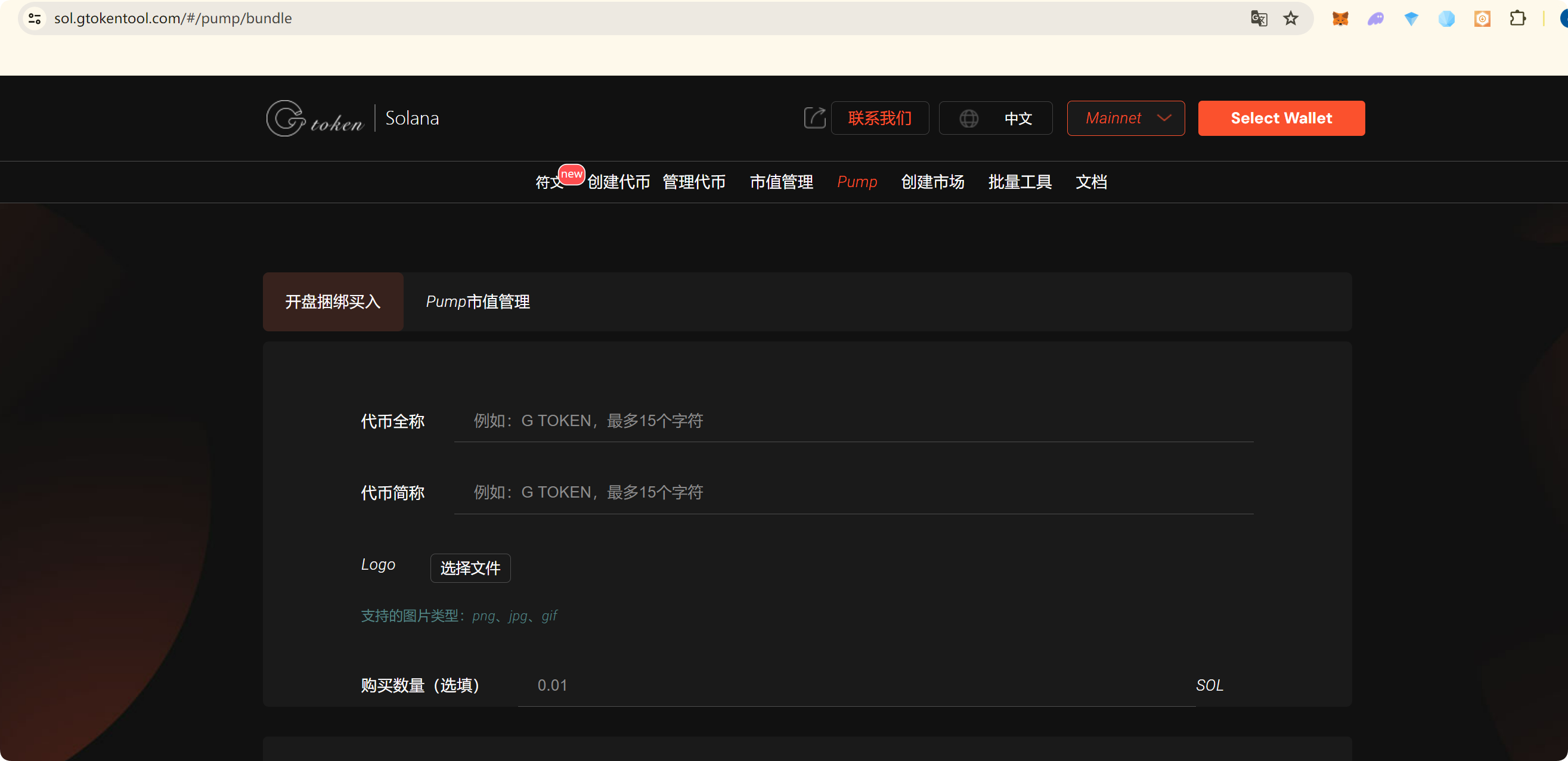1568x761 pixels.
Task: Bookmark this page with the star icon
Action: tap(1290, 18)
